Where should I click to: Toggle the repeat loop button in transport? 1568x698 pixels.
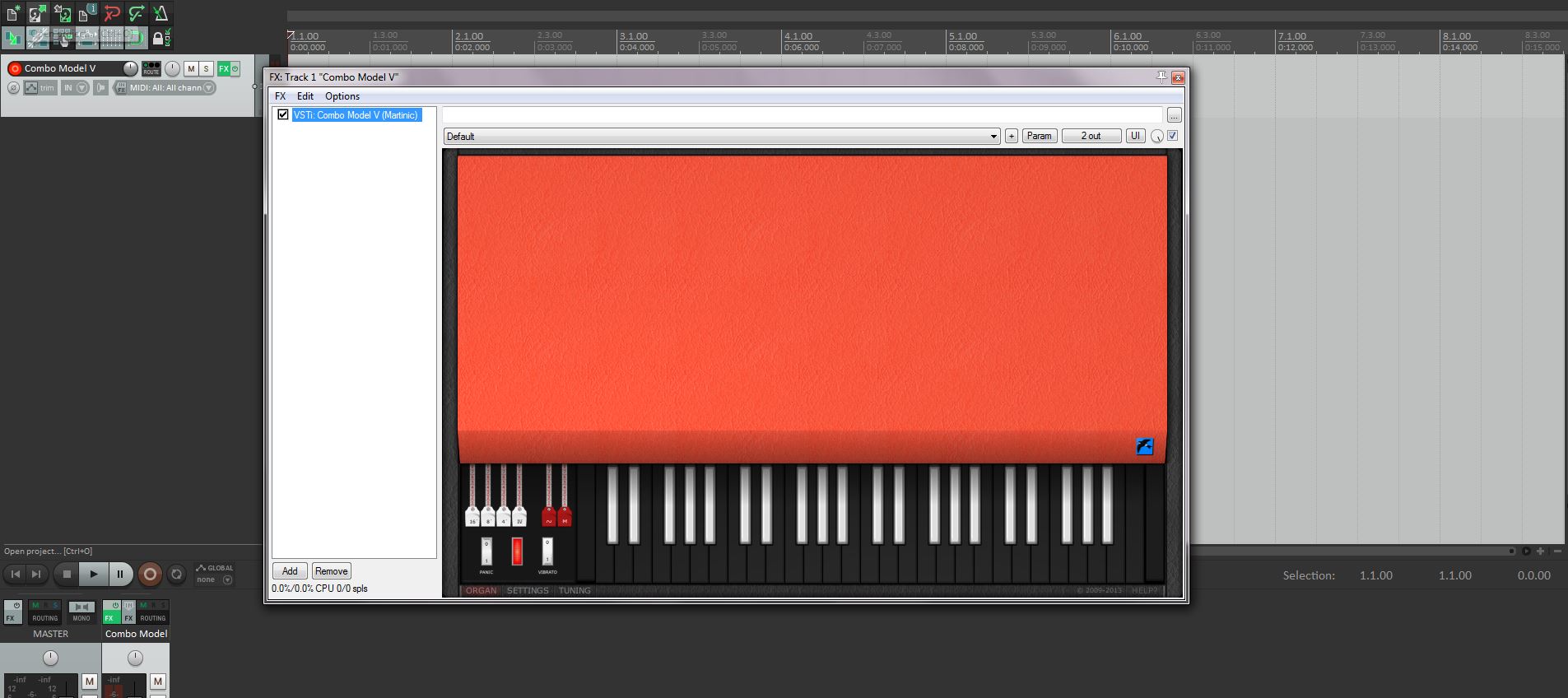click(x=176, y=574)
